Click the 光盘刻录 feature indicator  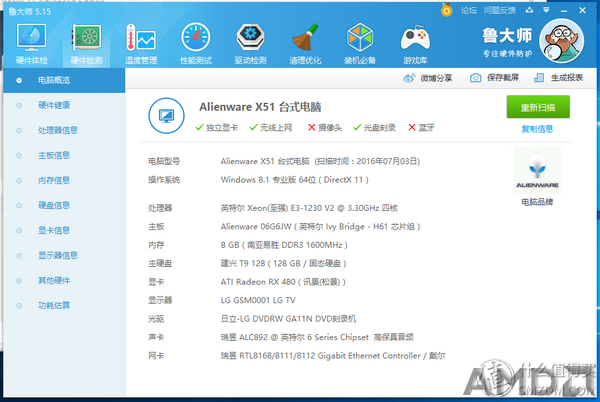pyautogui.click(x=374, y=128)
